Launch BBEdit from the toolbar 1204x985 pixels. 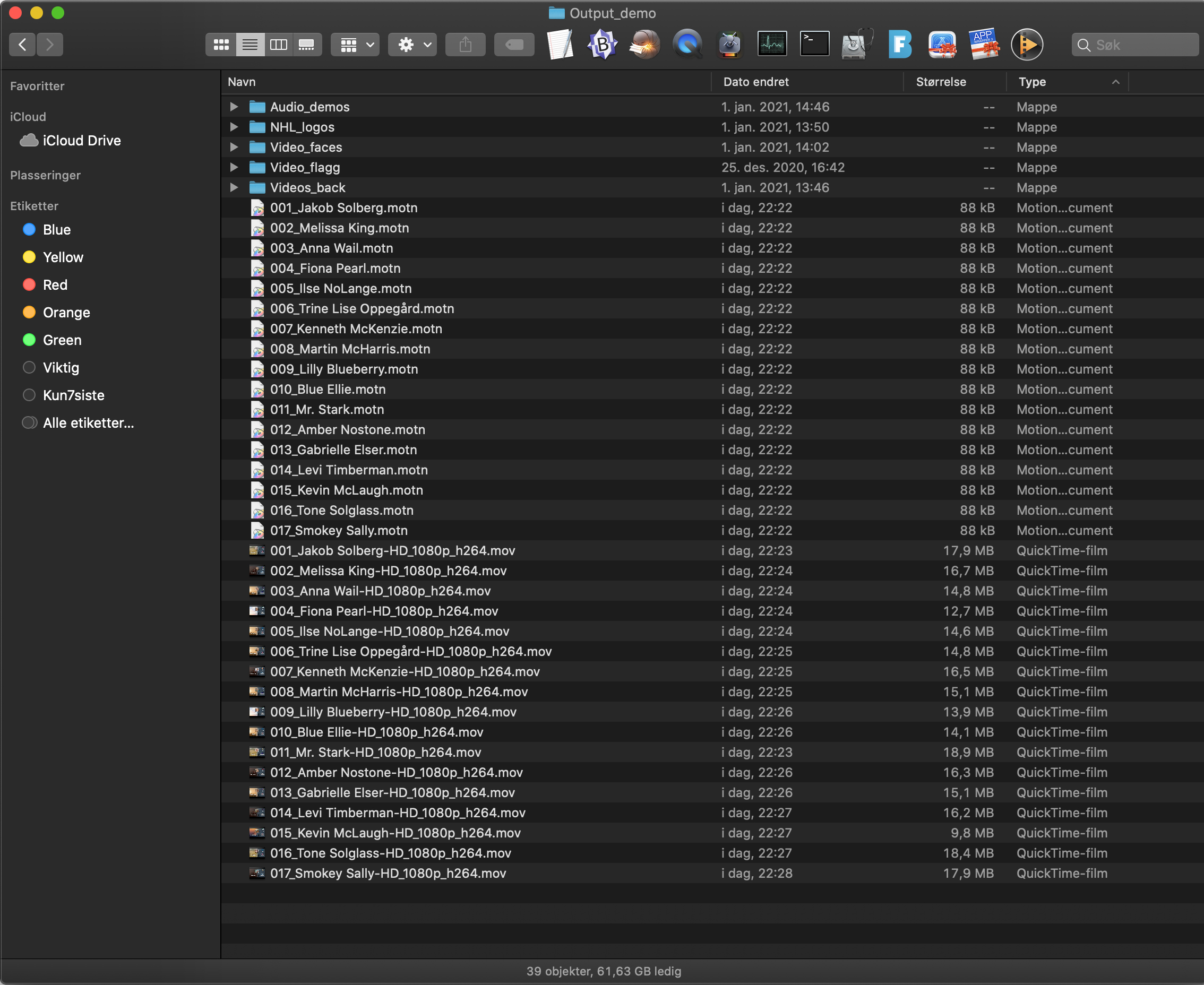click(603, 44)
